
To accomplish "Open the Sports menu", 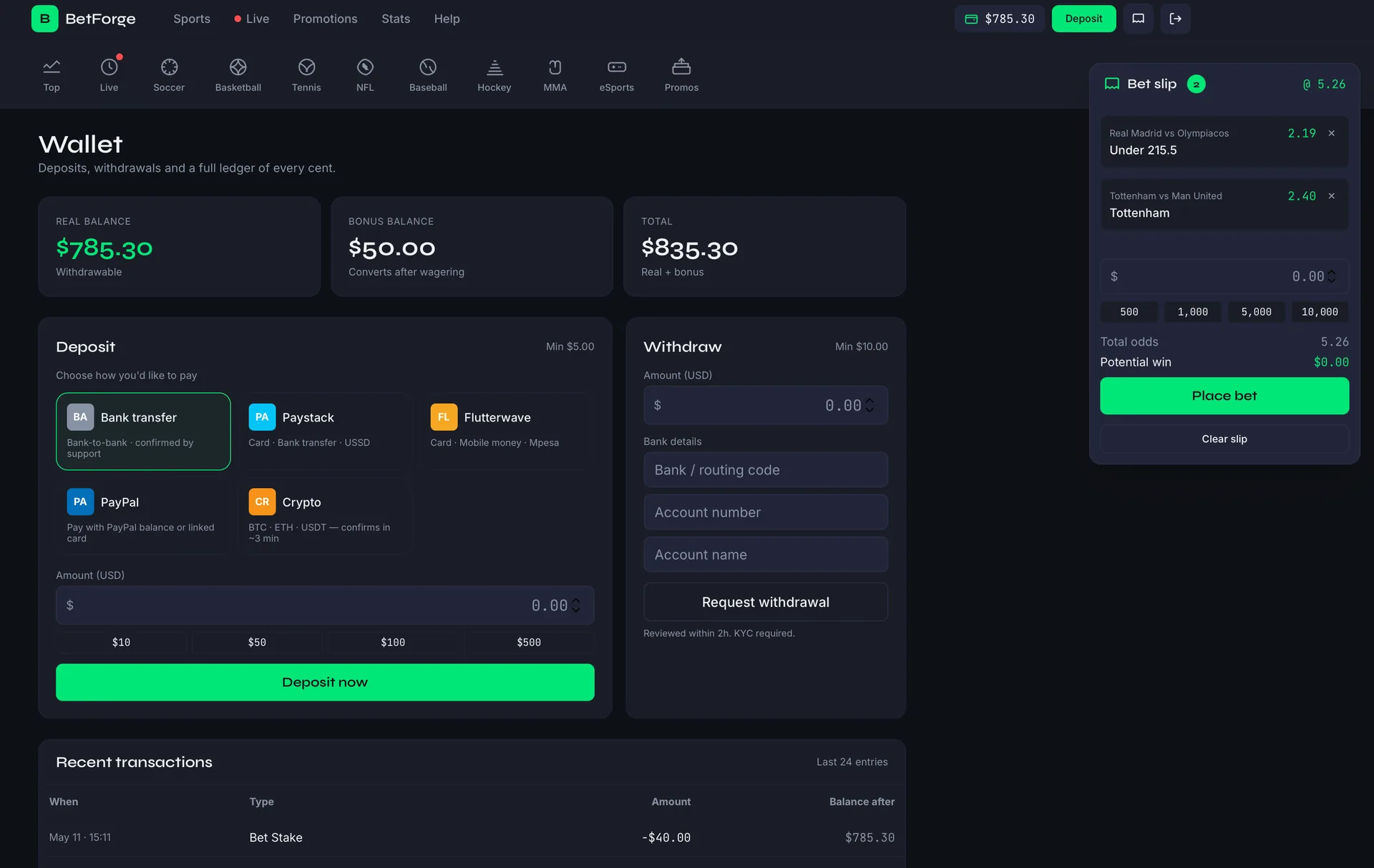I will point(192,19).
